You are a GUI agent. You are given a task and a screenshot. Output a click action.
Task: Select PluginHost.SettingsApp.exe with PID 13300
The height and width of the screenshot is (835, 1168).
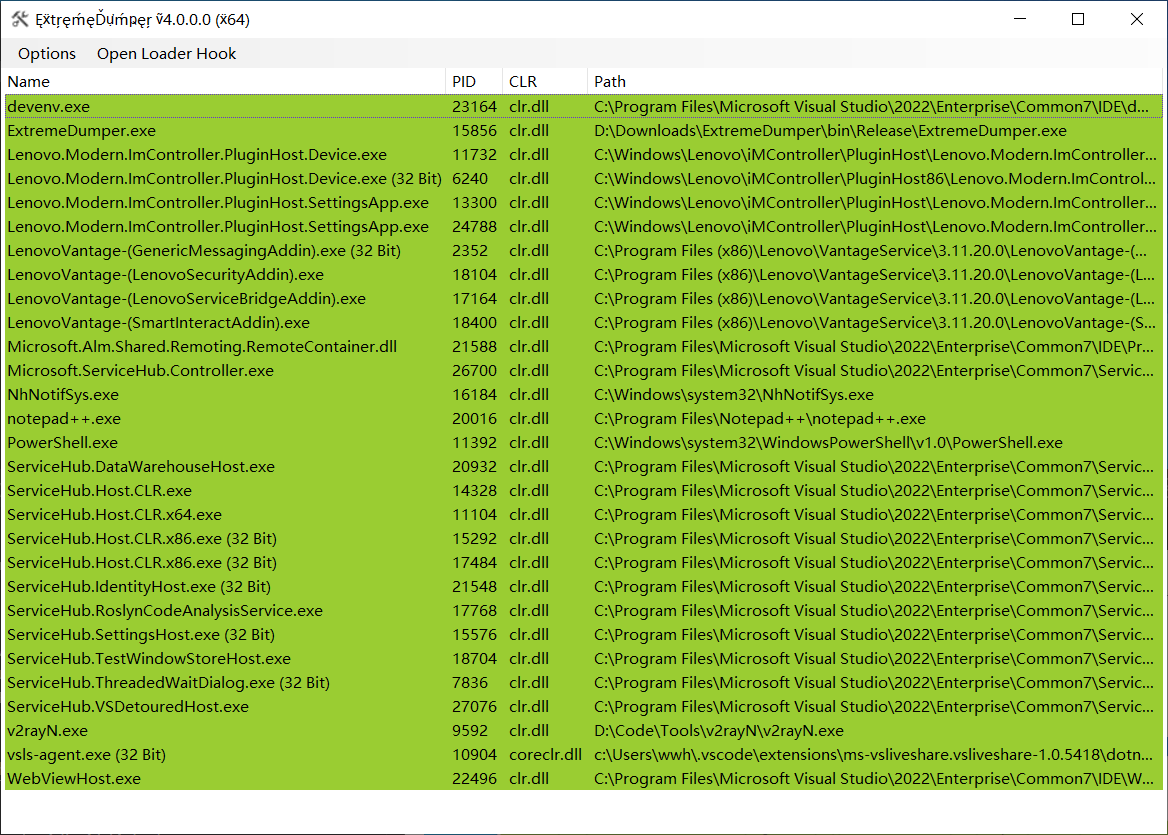[x=583, y=203]
